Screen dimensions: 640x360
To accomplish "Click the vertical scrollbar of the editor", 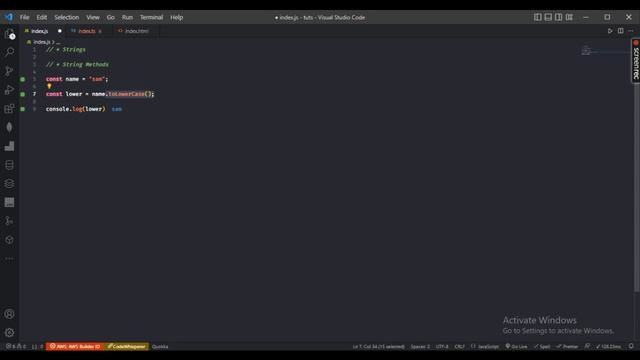I will pos(637,188).
